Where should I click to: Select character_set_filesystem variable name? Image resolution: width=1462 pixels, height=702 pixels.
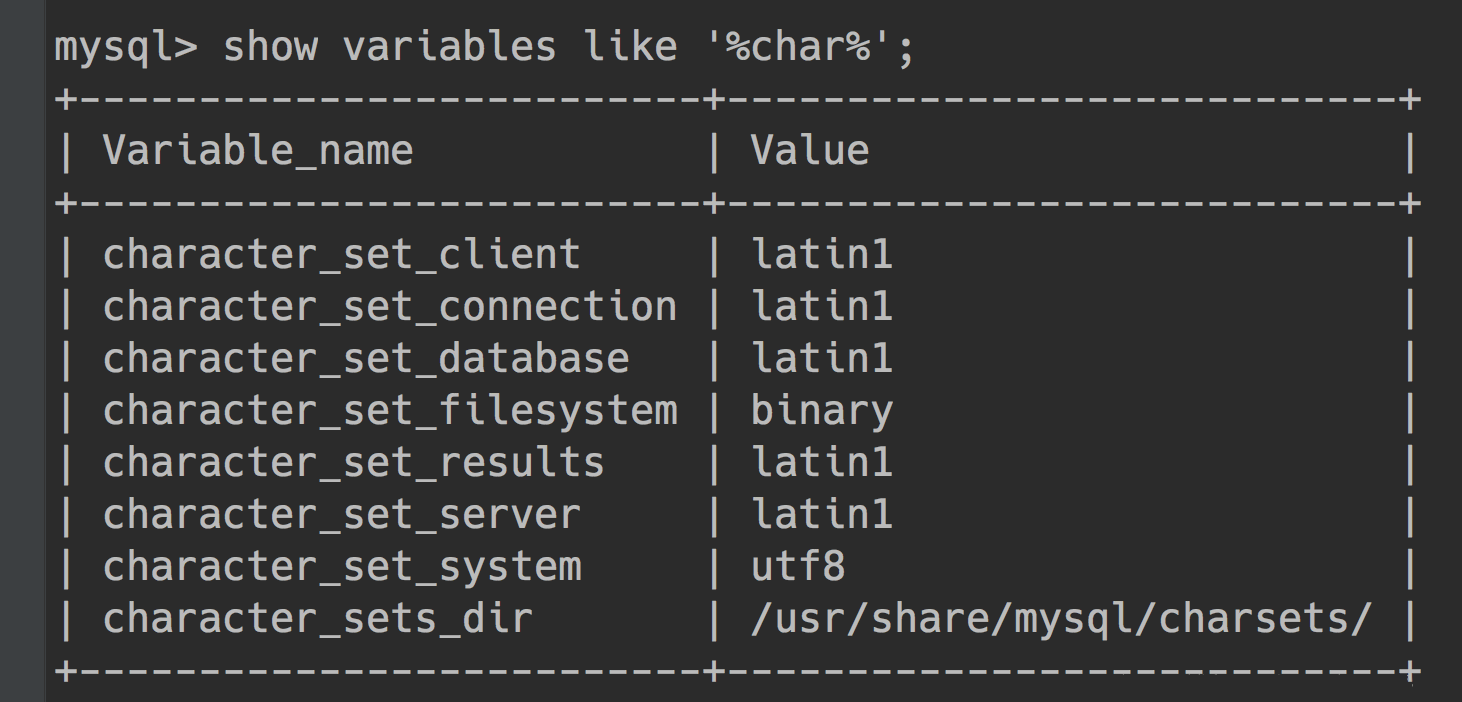point(390,411)
